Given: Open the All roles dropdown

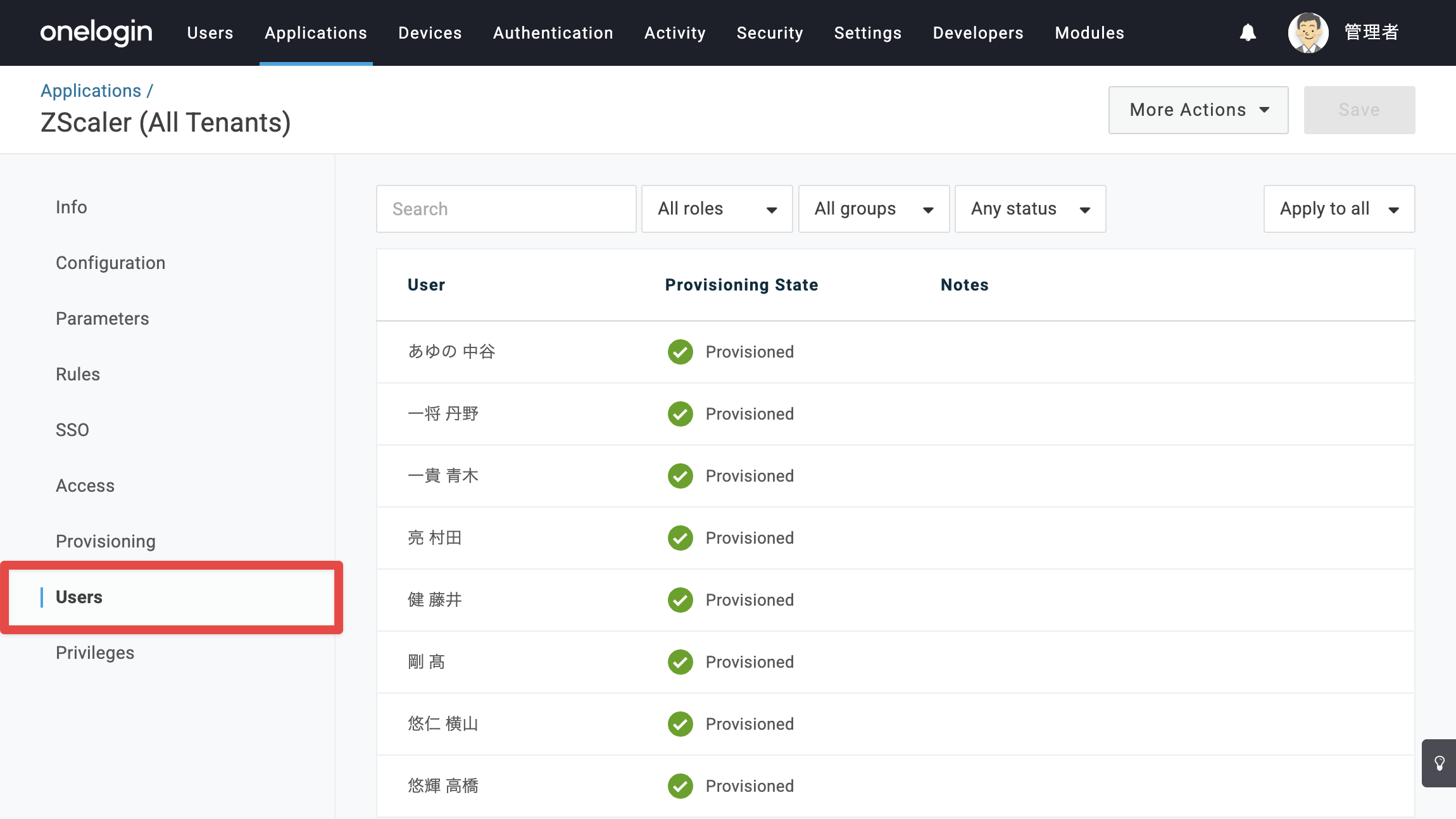Looking at the screenshot, I should tap(717, 209).
